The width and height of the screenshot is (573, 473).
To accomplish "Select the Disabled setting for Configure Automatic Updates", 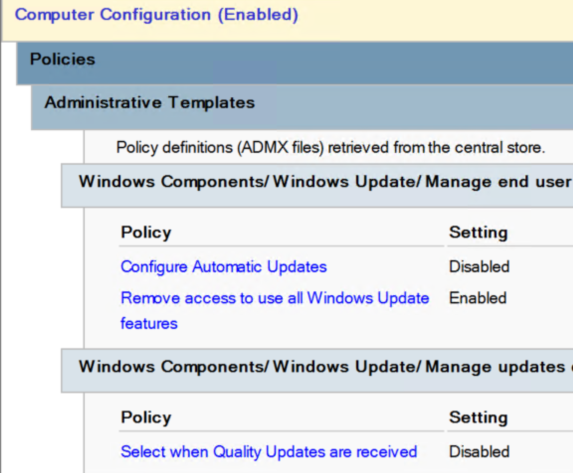I will [x=479, y=267].
